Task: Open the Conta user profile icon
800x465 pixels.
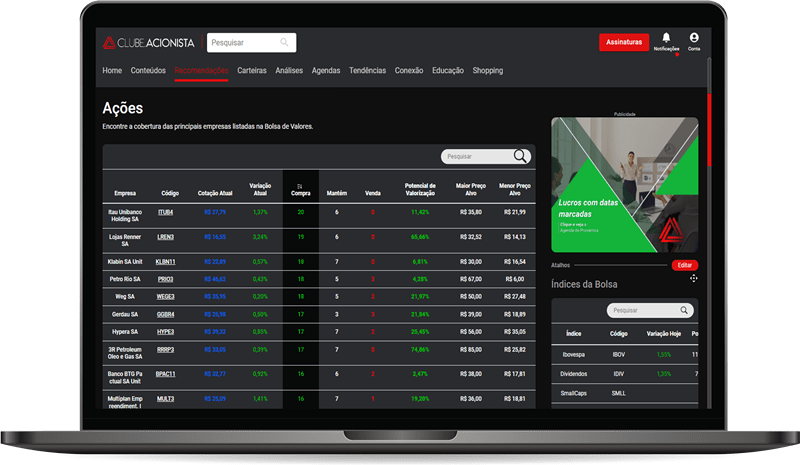Action: click(x=694, y=38)
